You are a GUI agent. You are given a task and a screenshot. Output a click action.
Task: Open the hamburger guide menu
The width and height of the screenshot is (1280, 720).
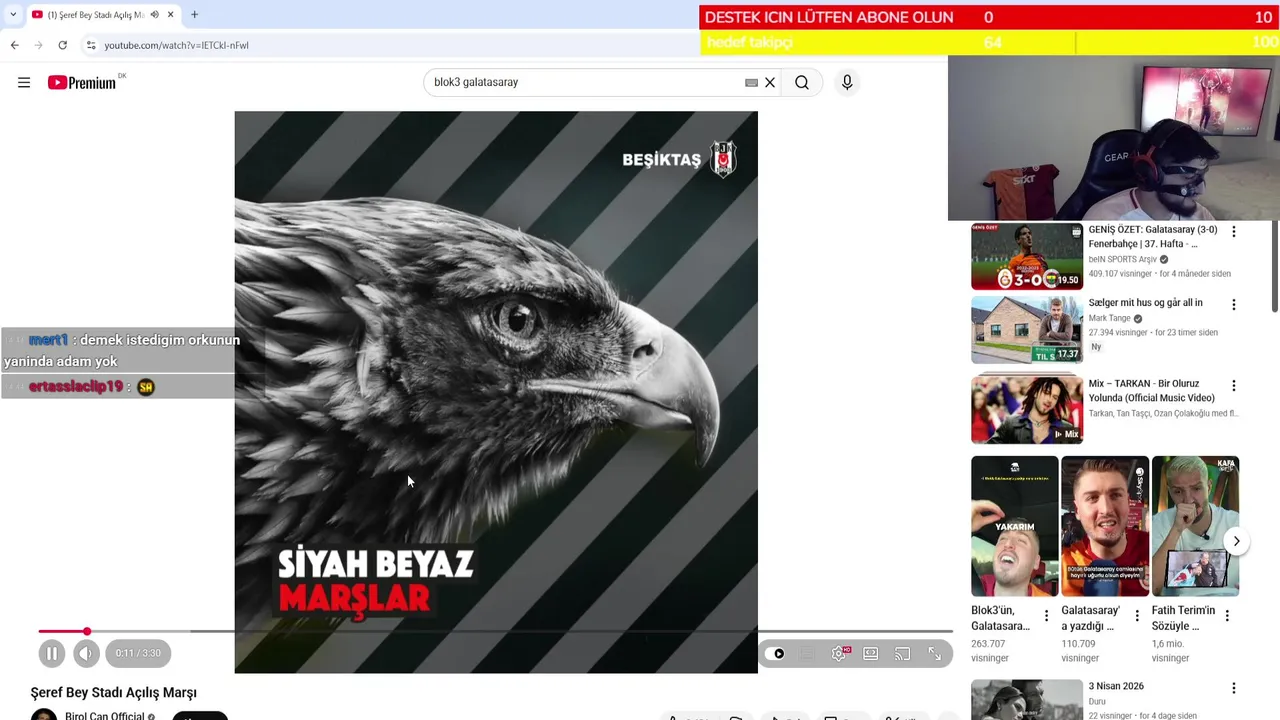pyautogui.click(x=24, y=83)
